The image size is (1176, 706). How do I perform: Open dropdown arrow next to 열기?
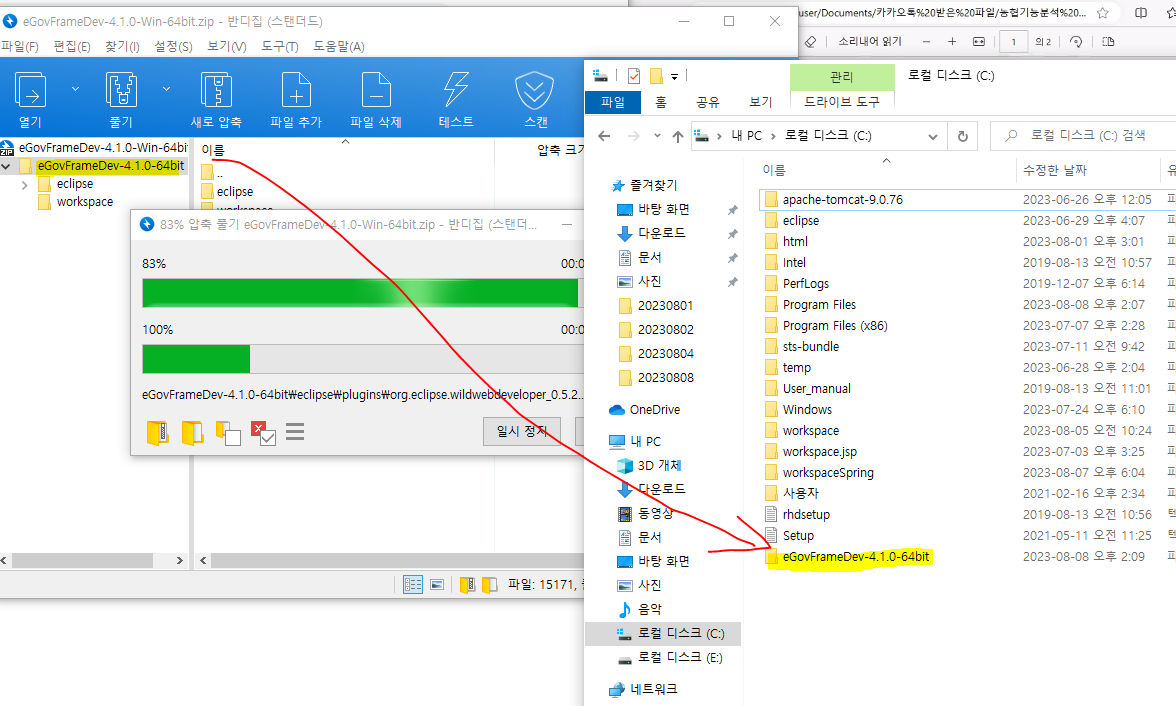(x=75, y=89)
